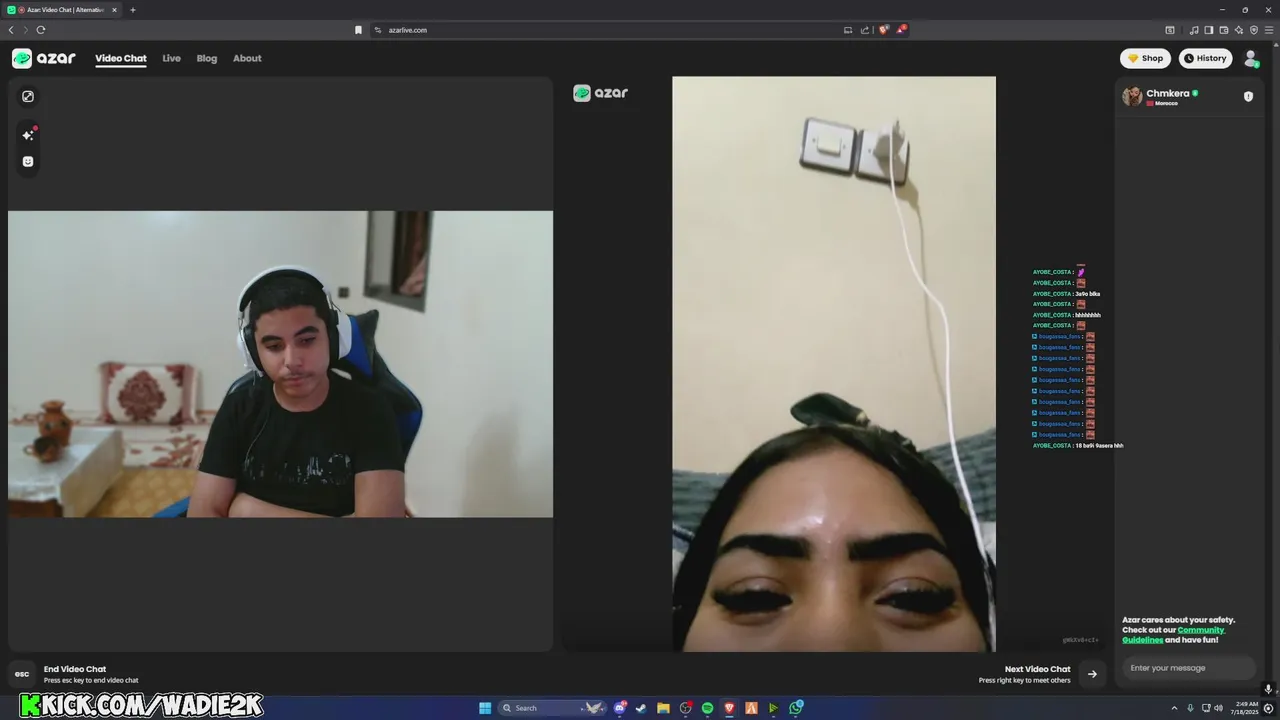Reload the current page

41,30
